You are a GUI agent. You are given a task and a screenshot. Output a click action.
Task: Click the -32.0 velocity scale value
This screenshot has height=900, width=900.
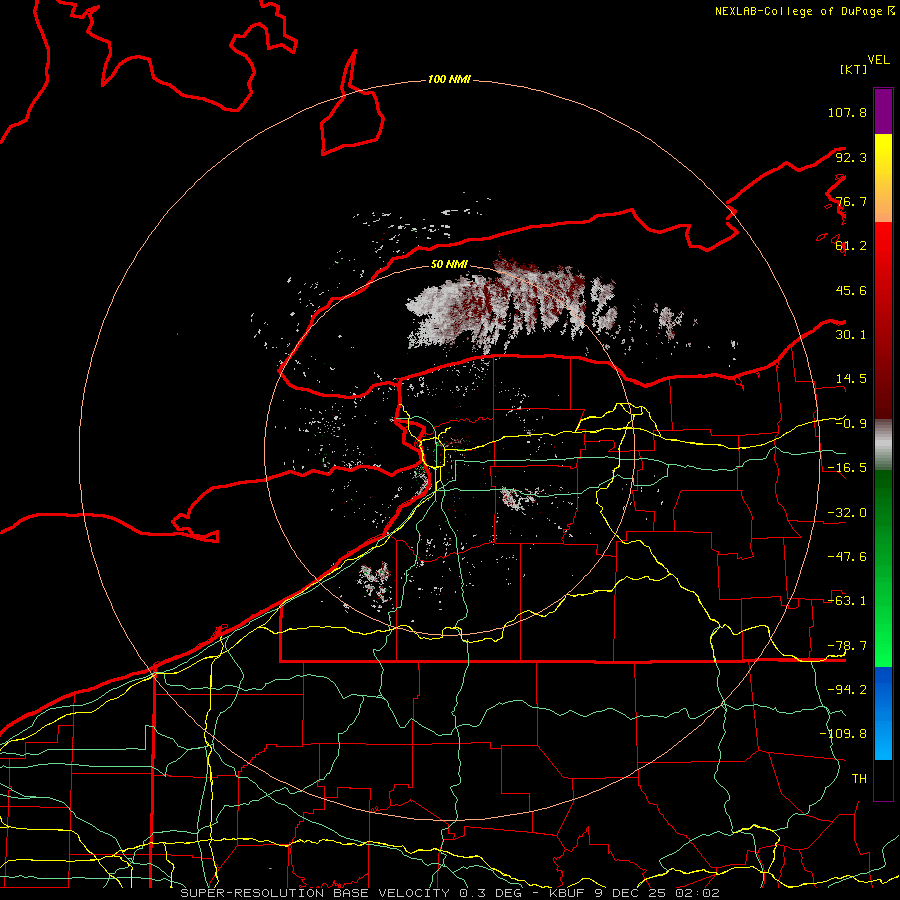[x=847, y=513]
